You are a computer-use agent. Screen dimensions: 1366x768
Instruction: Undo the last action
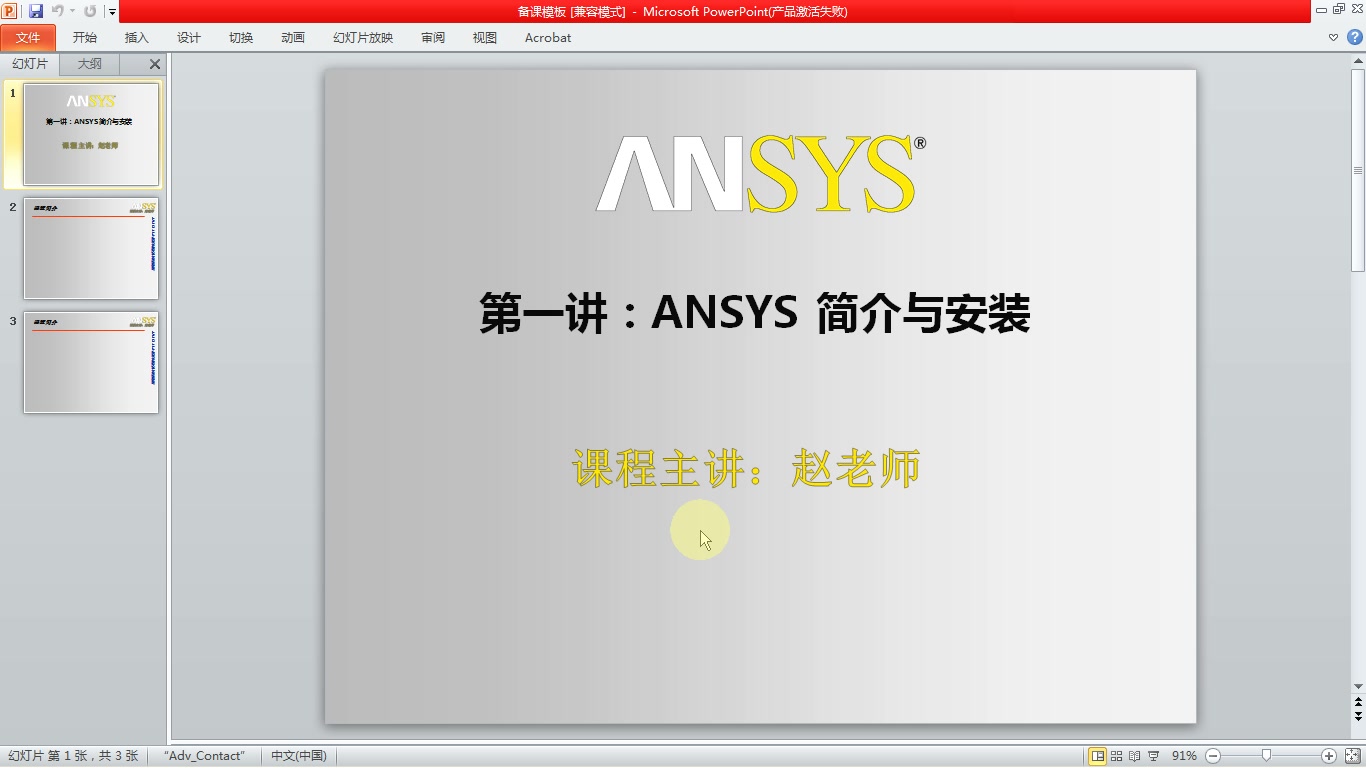[57, 11]
